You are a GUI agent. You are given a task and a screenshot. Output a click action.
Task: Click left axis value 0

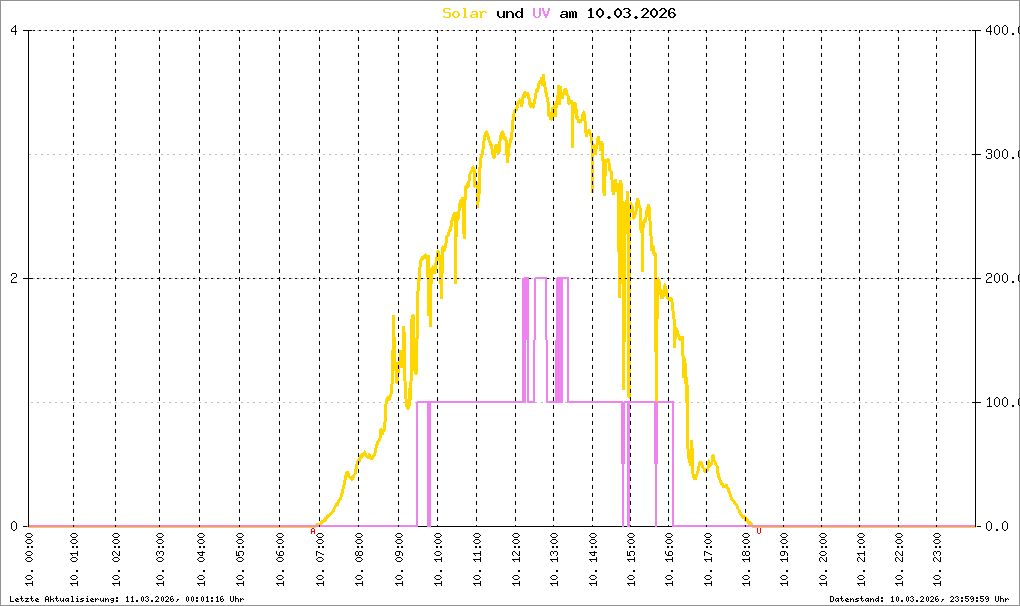point(14,526)
